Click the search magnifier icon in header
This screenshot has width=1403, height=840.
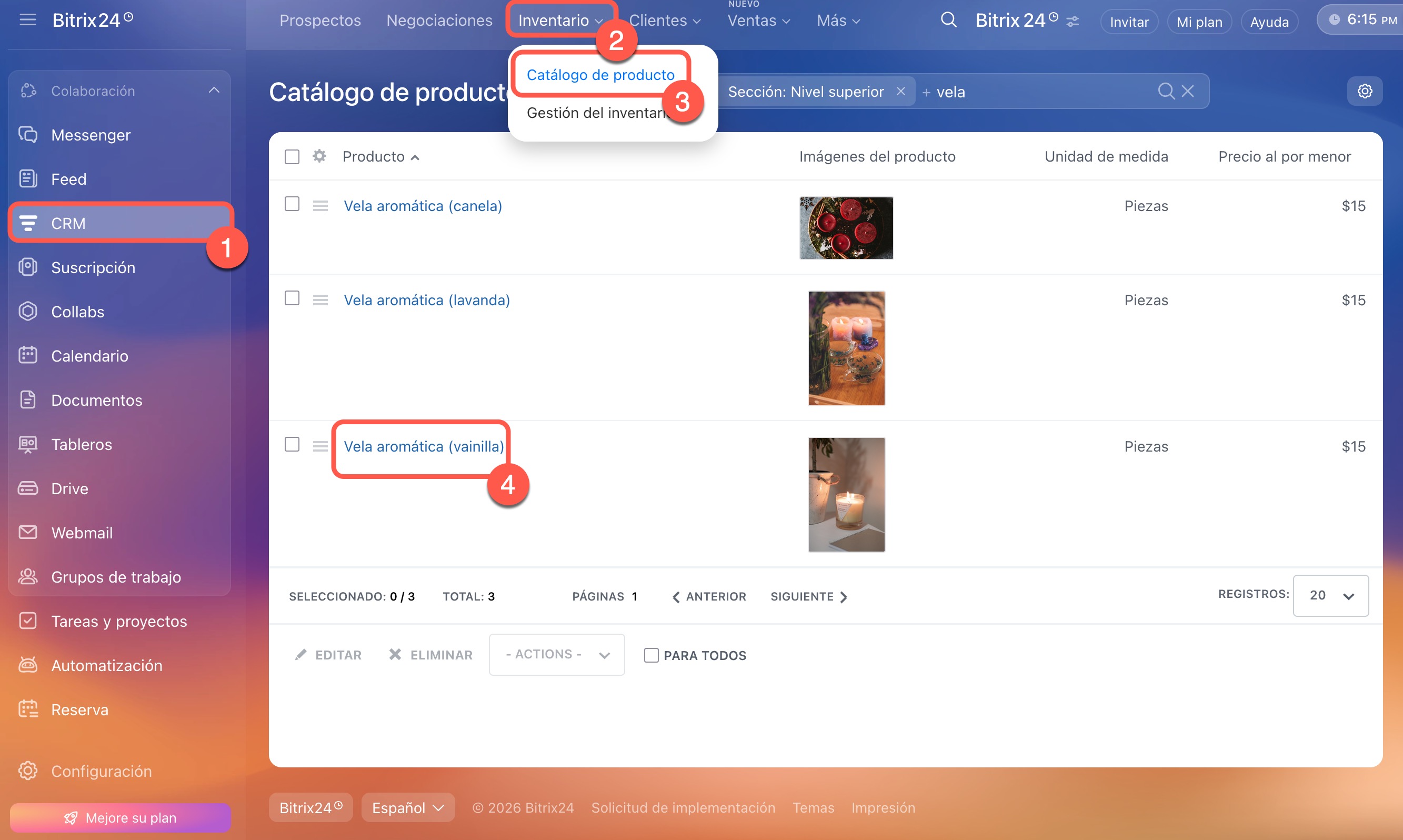[x=948, y=21]
